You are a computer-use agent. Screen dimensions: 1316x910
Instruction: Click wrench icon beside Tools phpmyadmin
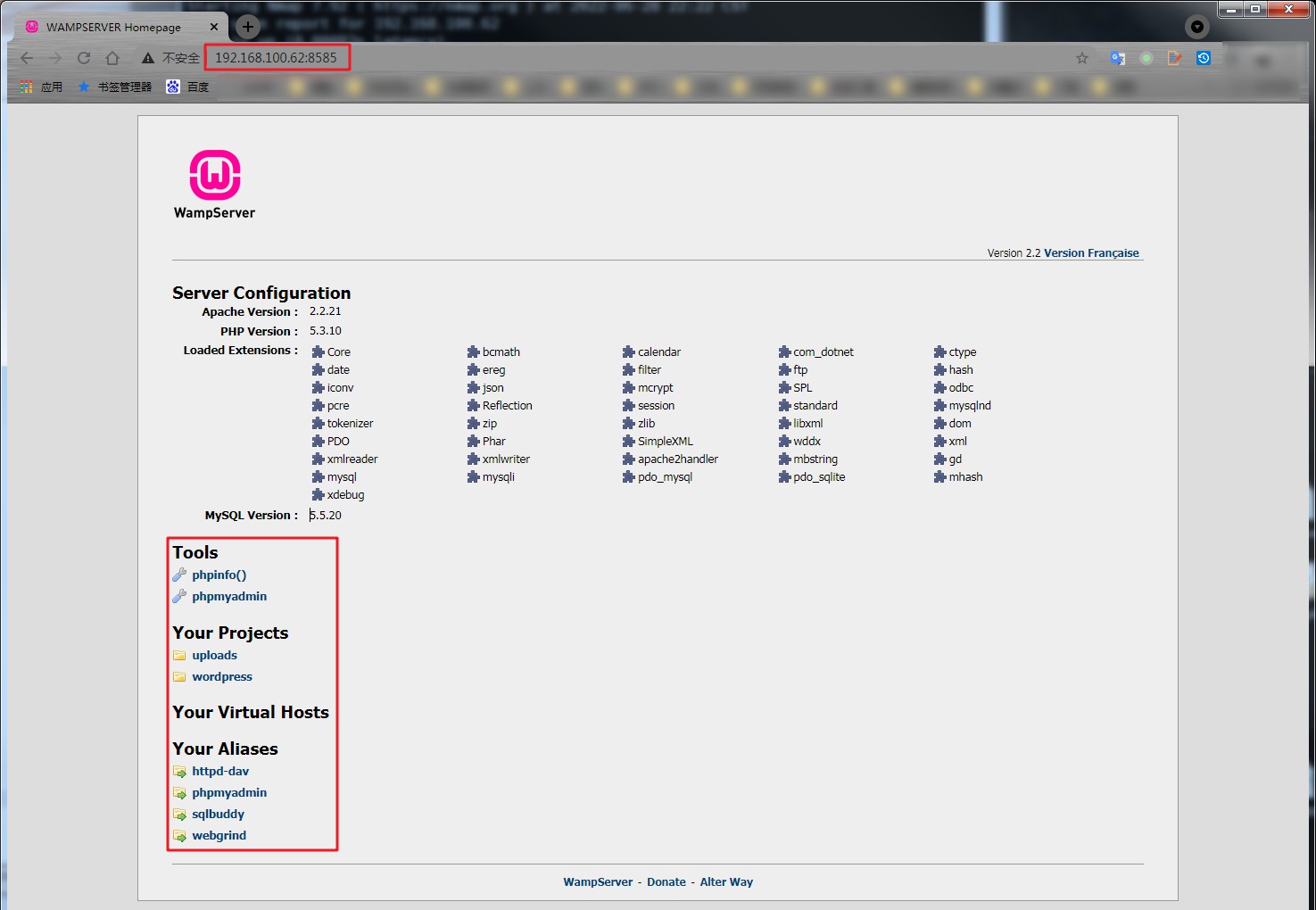tap(179, 597)
